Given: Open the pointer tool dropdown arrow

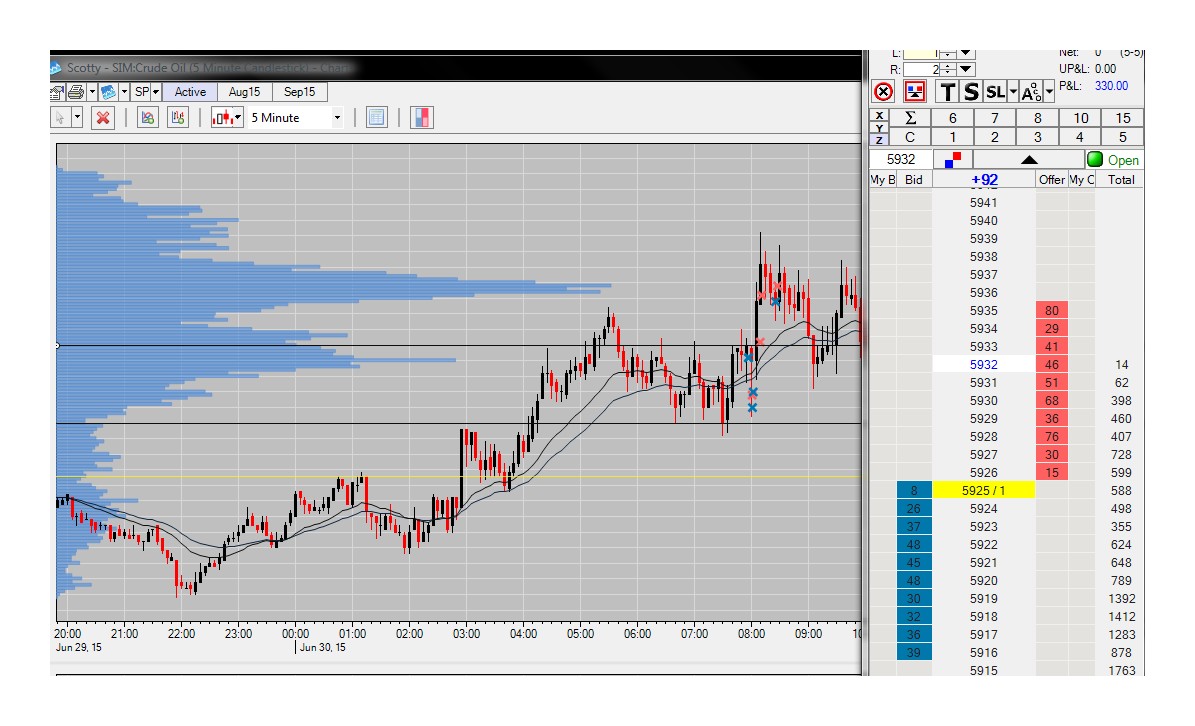Looking at the screenshot, I should click(77, 118).
